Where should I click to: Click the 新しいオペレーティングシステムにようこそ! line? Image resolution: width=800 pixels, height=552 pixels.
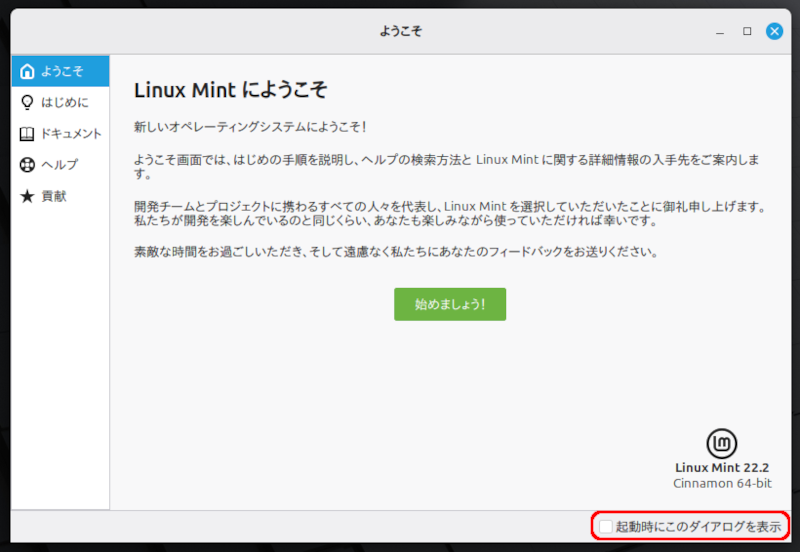click(250, 127)
